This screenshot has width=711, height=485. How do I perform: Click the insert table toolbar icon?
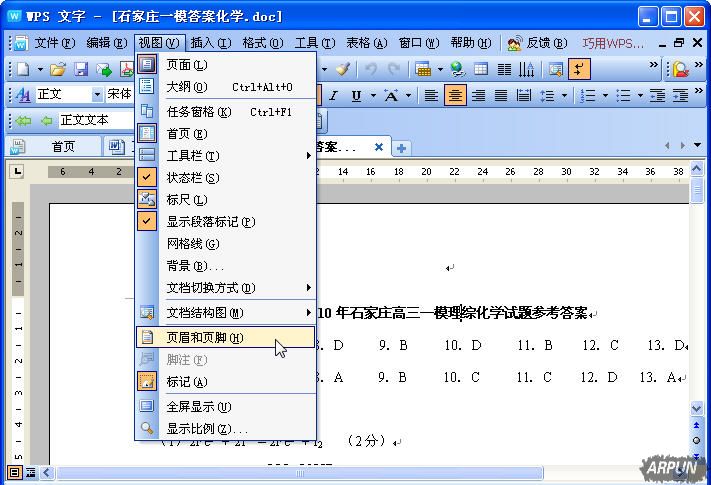pos(481,69)
